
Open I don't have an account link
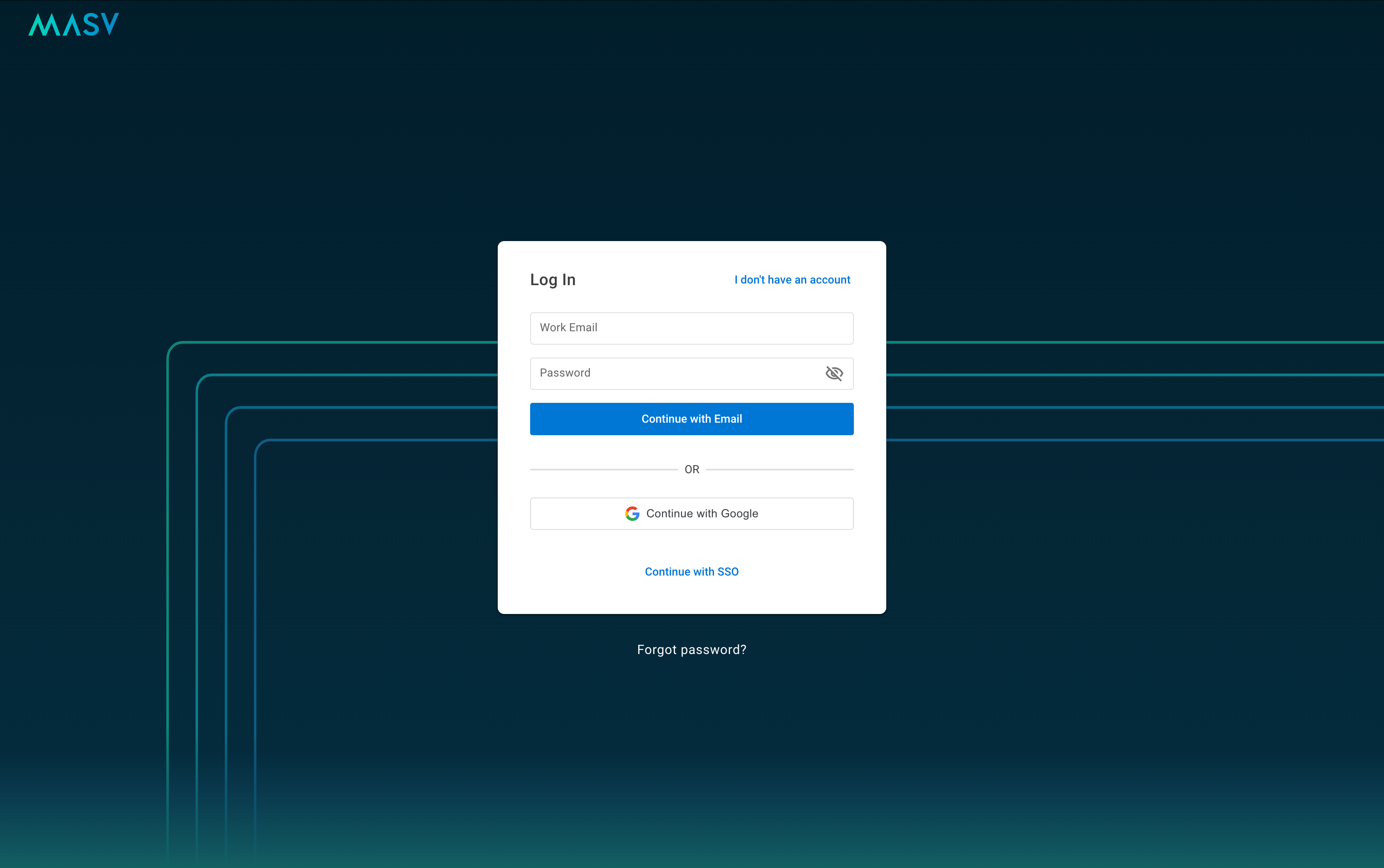click(x=792, y=279)
